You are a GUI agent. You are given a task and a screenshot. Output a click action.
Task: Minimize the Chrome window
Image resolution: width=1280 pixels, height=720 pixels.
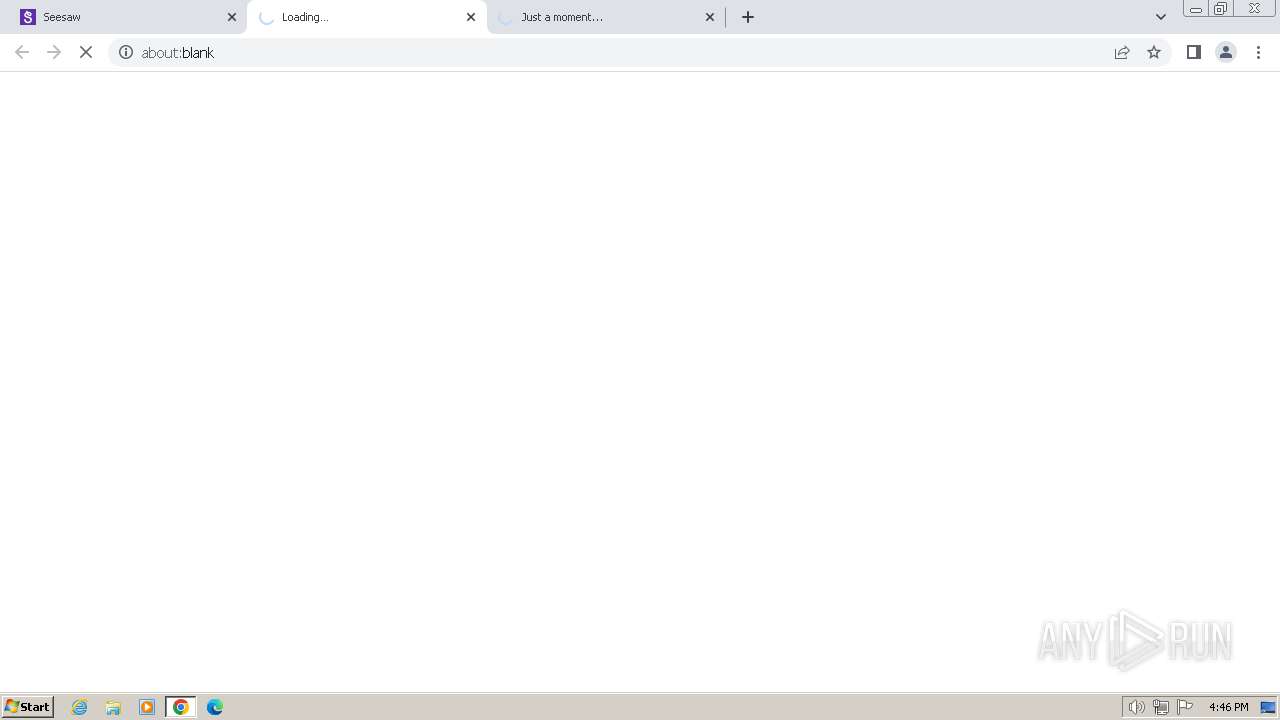click(x=1195, y=9)
